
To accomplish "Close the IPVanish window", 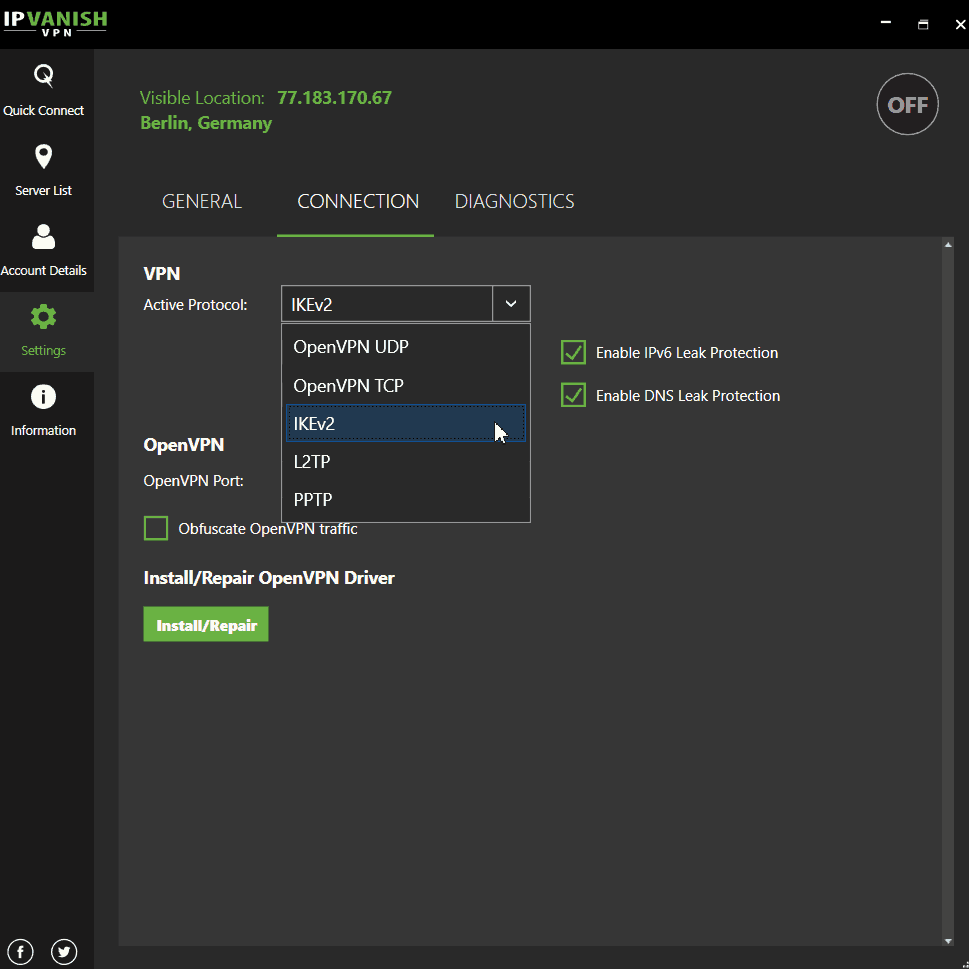I will [960, 24].
